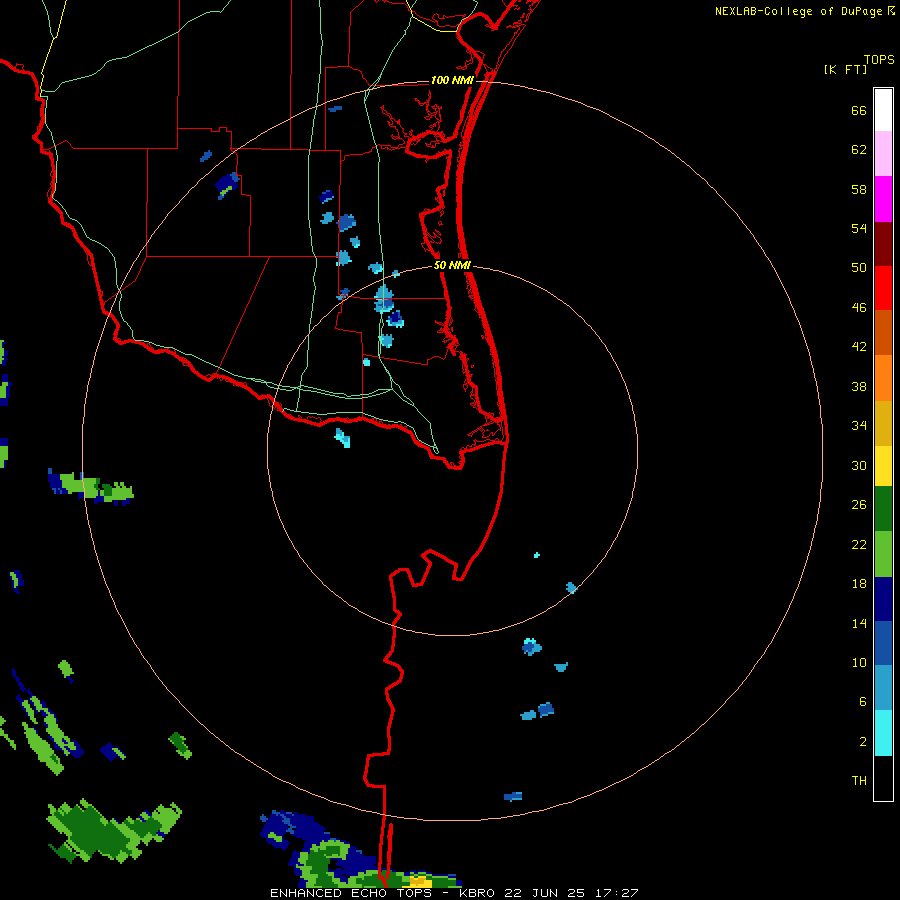Pick the dark orange legend swatch
Image resolution: width=900 pixels, height=900 pixels.
883,332
